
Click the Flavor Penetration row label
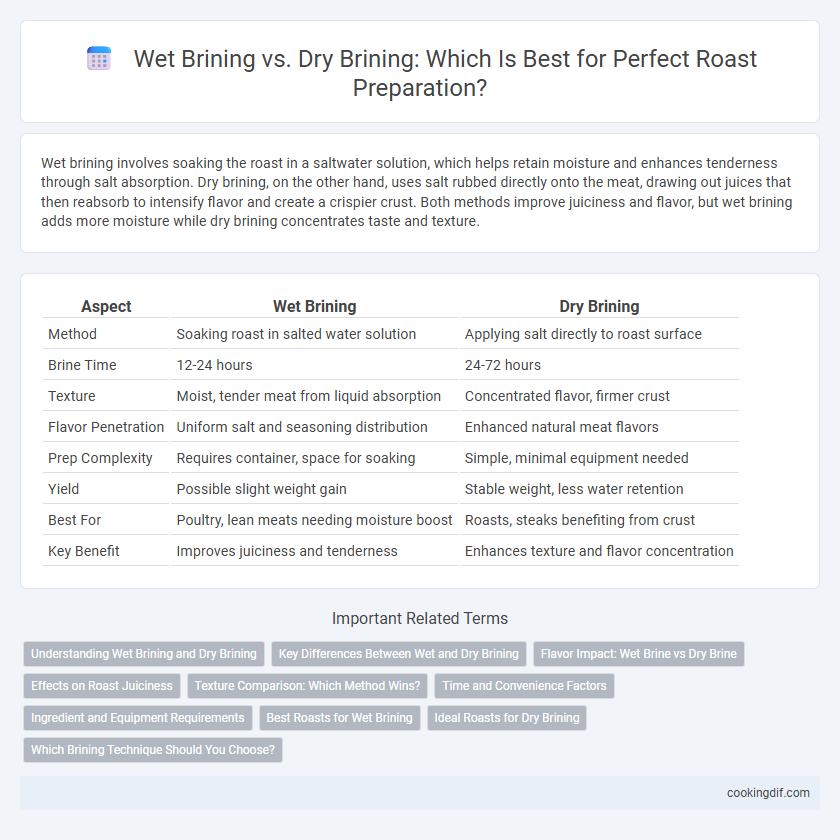(x=106, y=427)
